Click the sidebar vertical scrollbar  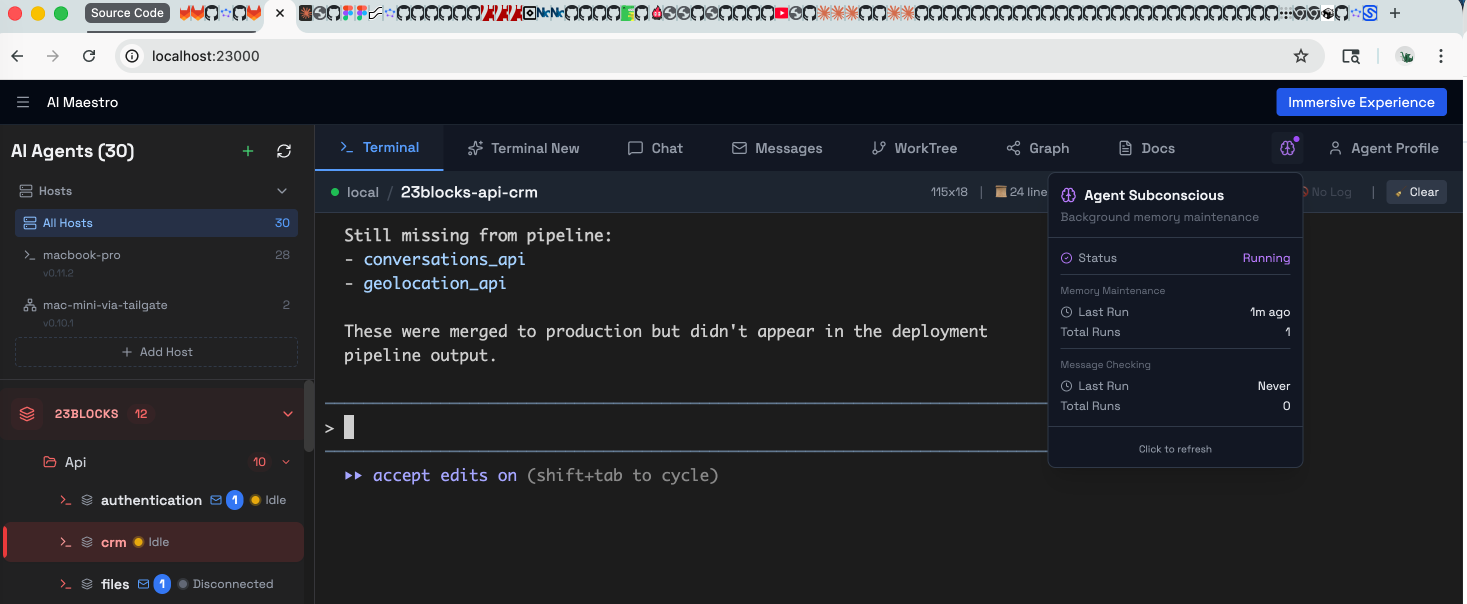(309, 415)
